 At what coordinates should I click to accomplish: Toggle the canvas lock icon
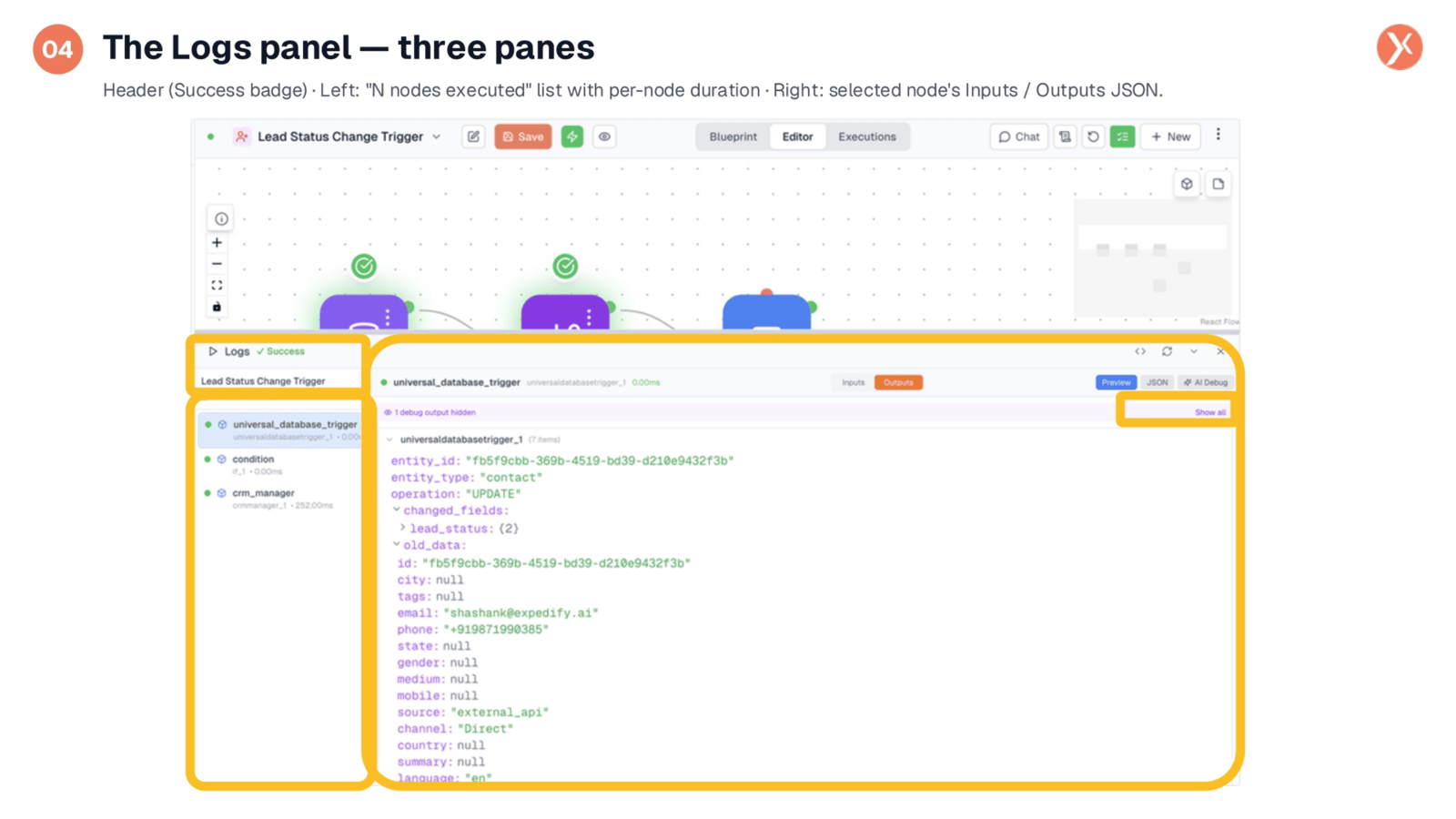point(217,307)
